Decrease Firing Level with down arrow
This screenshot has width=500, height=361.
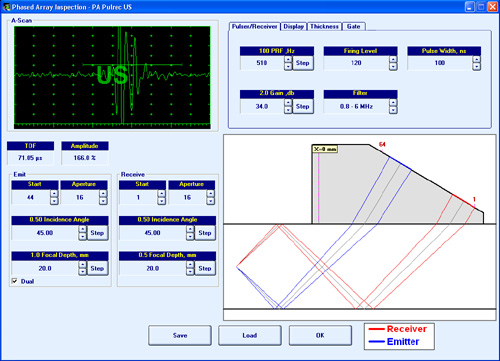coord(393,66)
